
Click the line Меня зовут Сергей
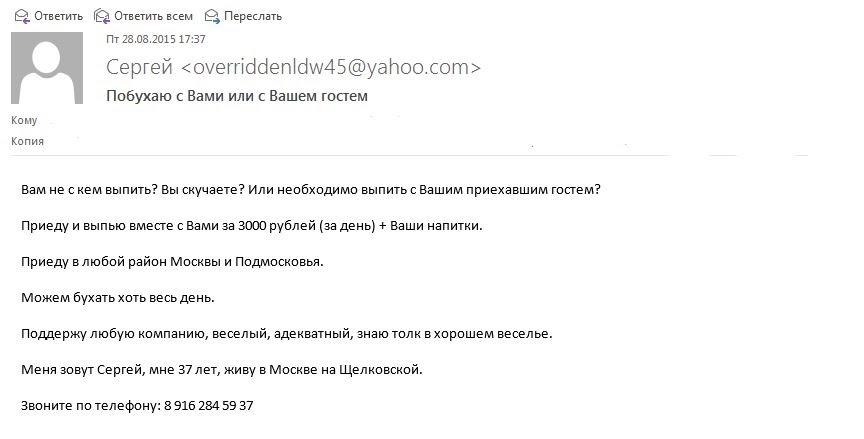pos(222,370)
